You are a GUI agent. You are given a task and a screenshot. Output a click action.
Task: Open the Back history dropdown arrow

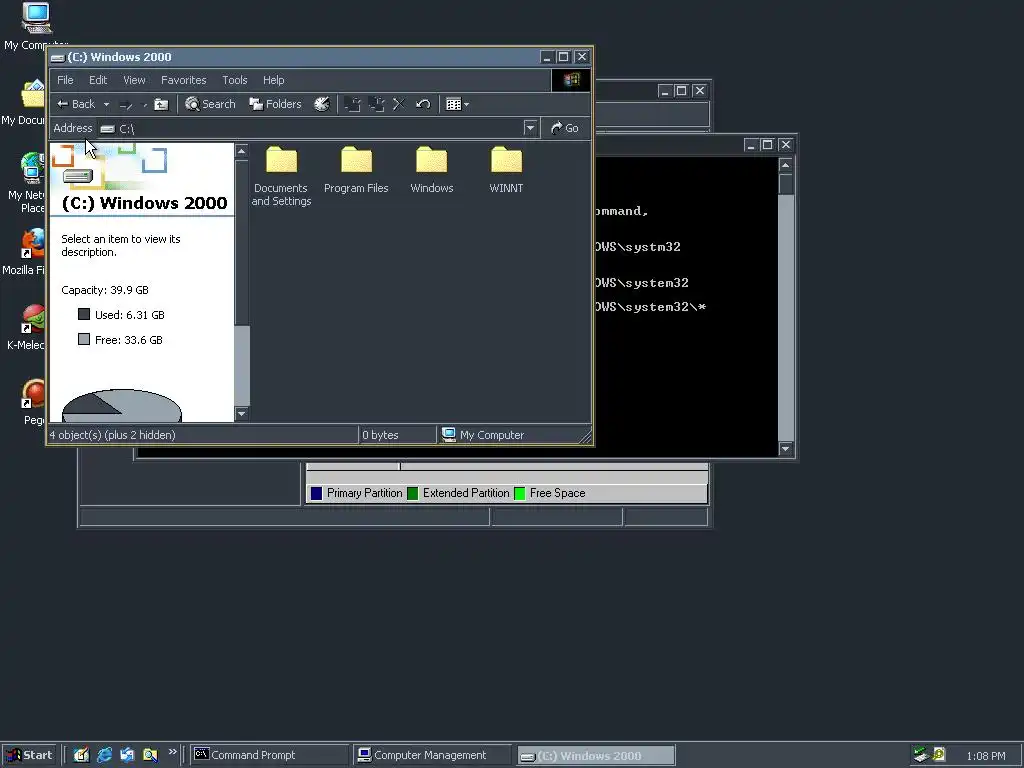[x=106, y=104]
